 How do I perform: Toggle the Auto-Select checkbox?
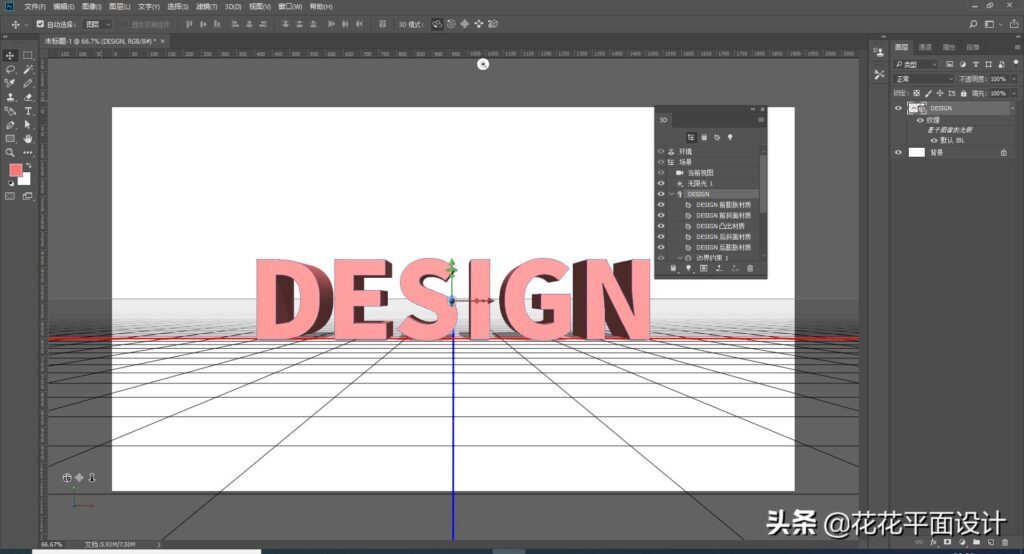click(x=40, y=24)
